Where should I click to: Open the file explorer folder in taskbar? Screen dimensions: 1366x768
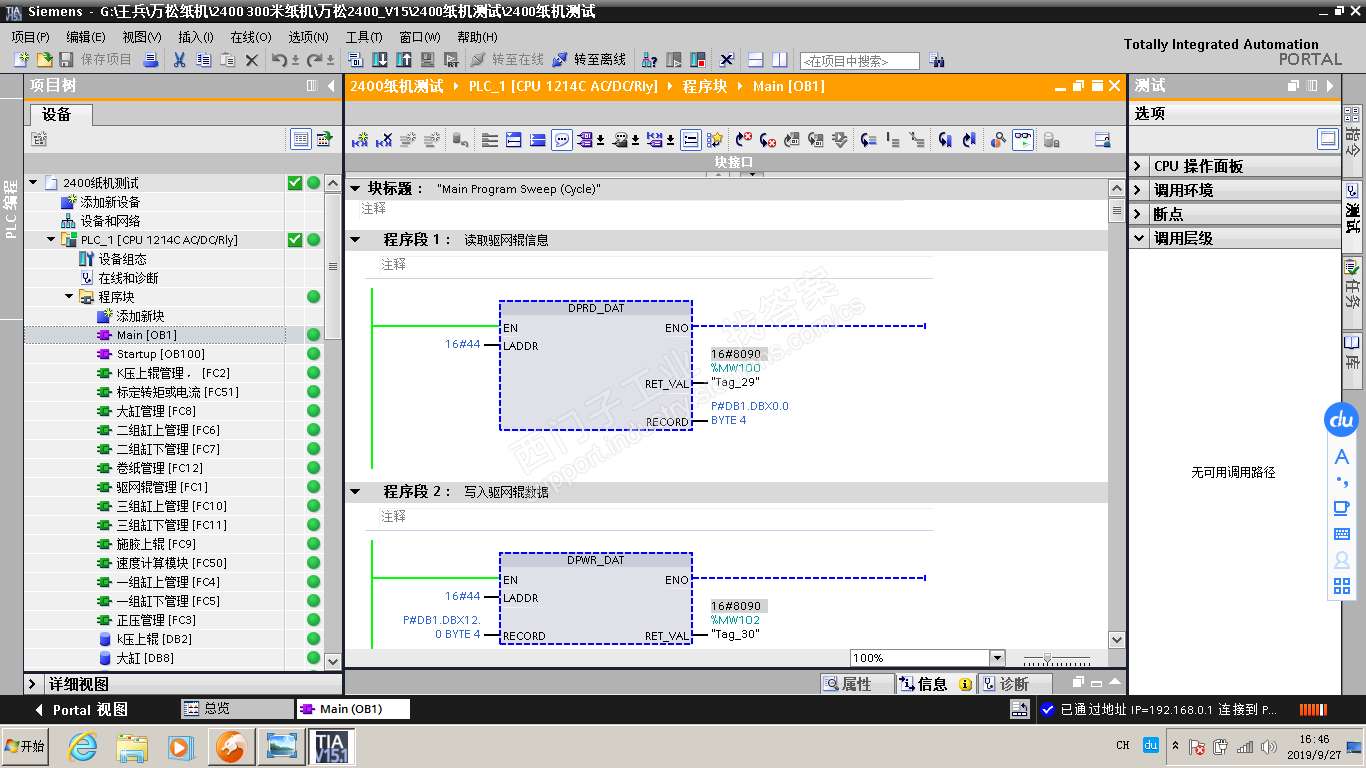[x=132, y=746]
